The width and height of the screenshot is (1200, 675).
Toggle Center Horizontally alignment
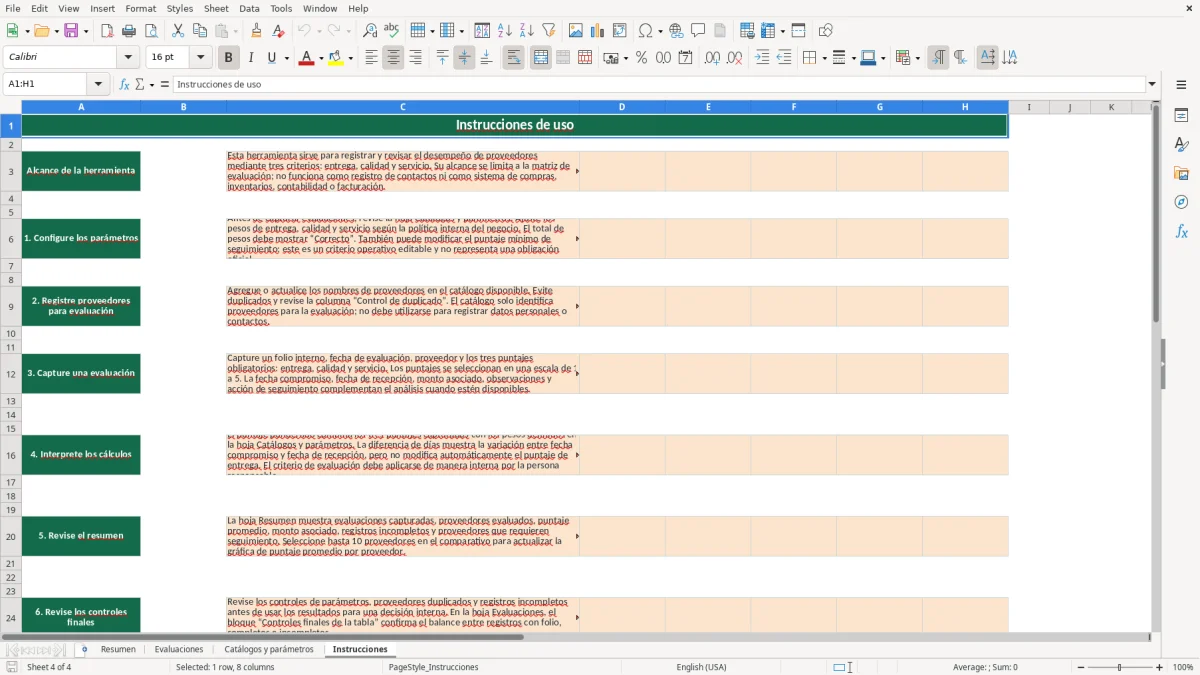click(x=393, y=58)
